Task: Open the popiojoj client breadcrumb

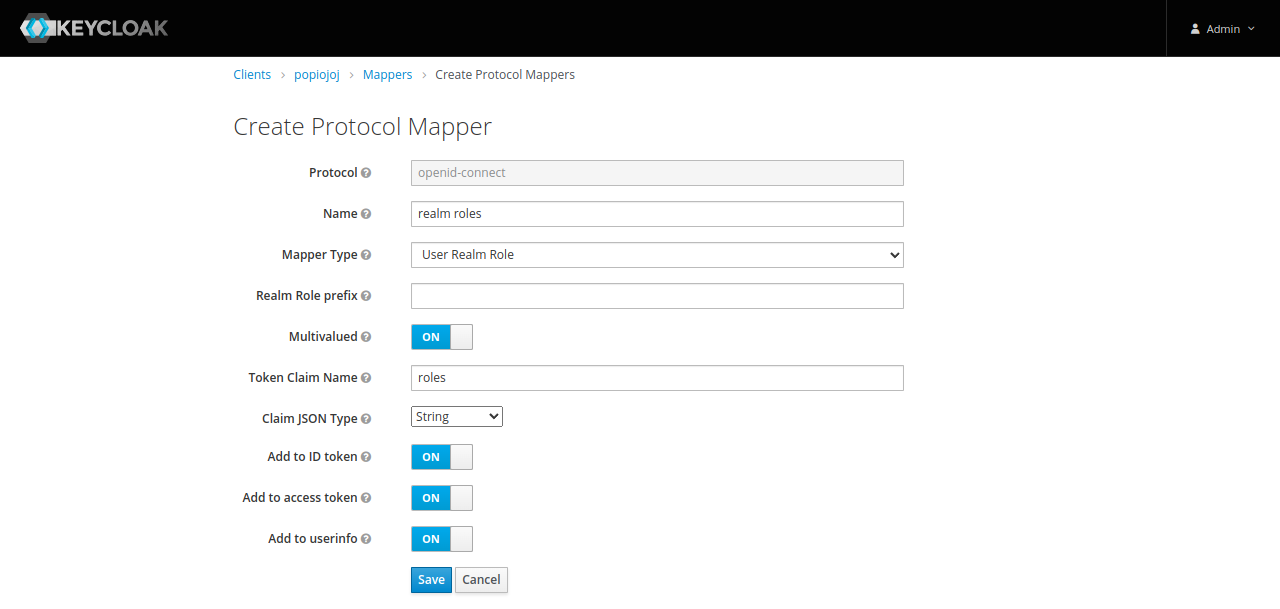Action: (x=316, y=74)
